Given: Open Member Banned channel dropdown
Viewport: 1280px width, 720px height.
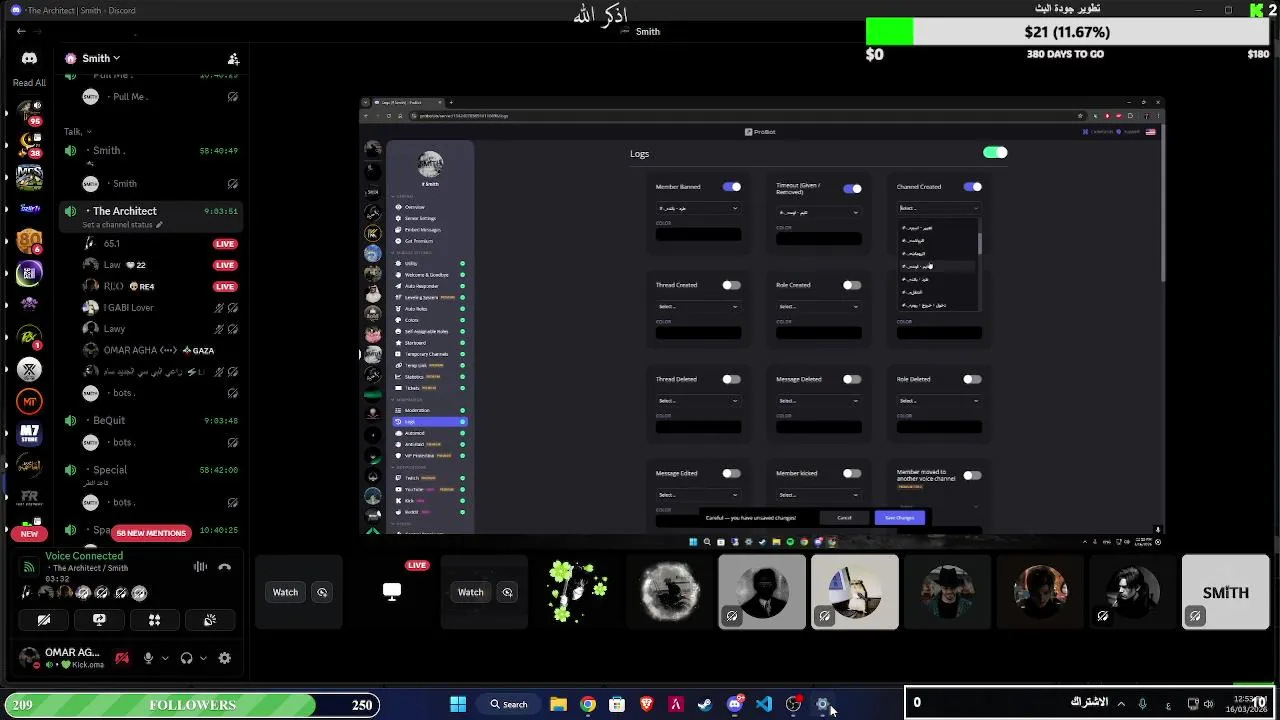Looking at the screenshot, I should pyautogui.click(x=698, y=208).
